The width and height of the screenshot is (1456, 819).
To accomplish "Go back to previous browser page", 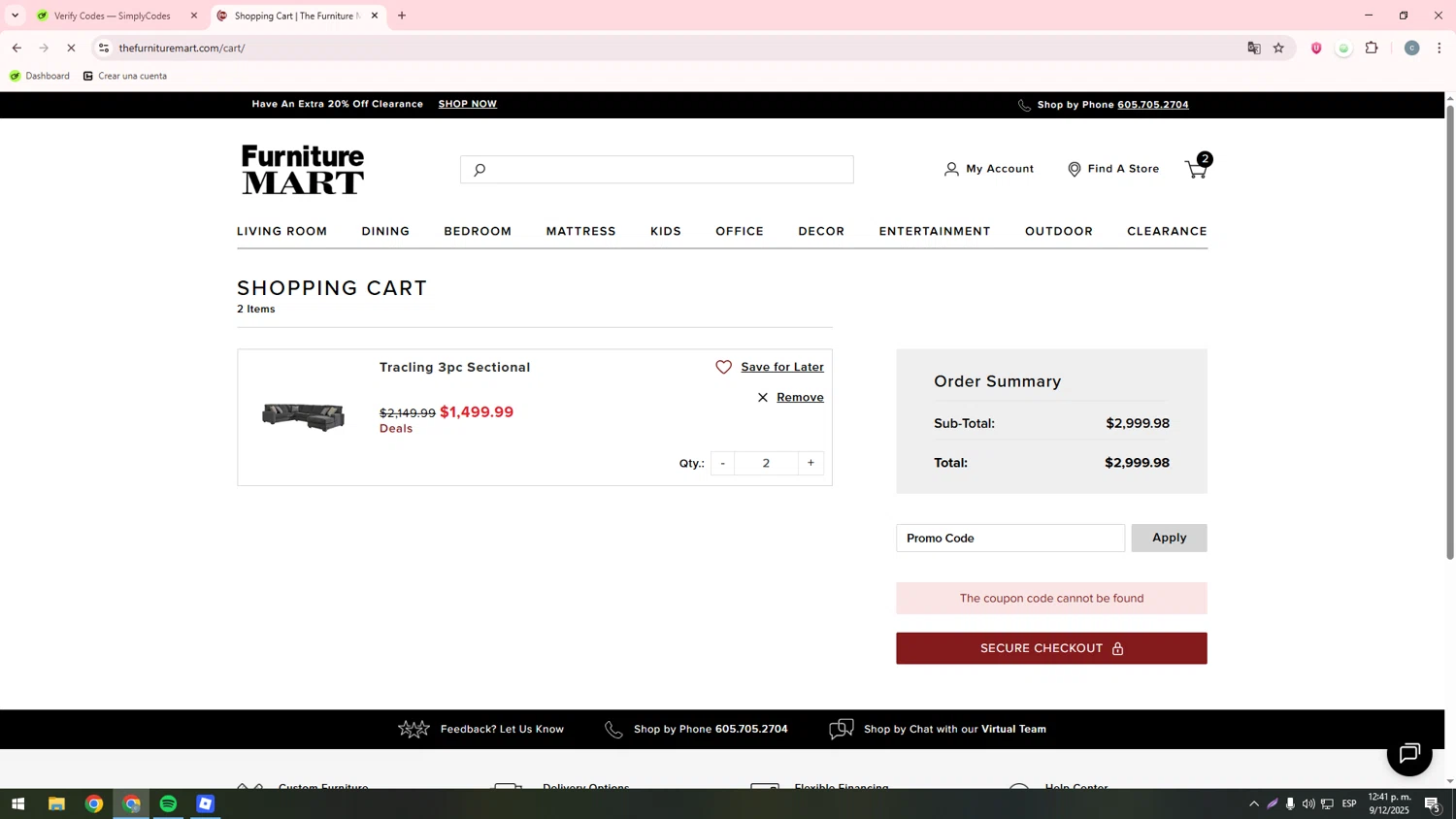I will [17, 48].
